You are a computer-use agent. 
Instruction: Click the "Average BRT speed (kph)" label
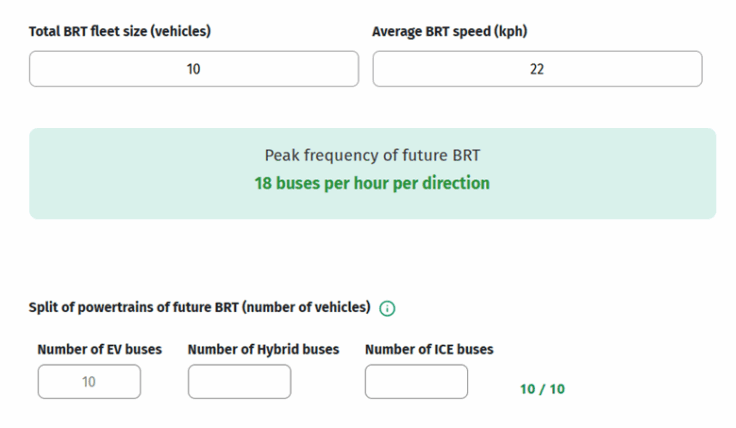pyautogui.click(x=449, y=31)
